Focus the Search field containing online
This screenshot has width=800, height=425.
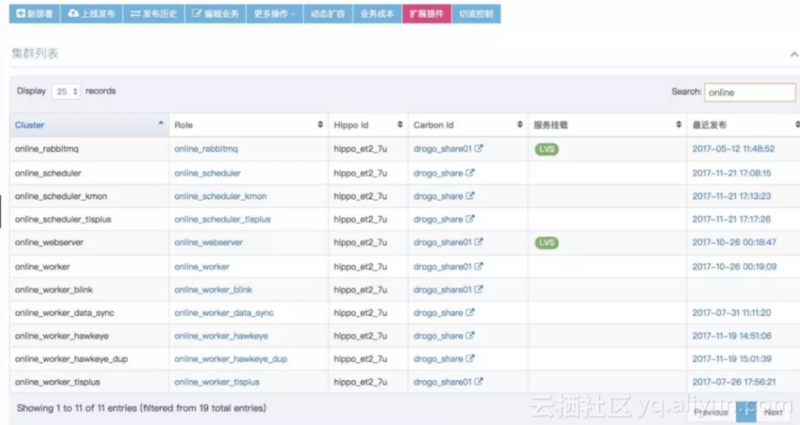point(749,92)
